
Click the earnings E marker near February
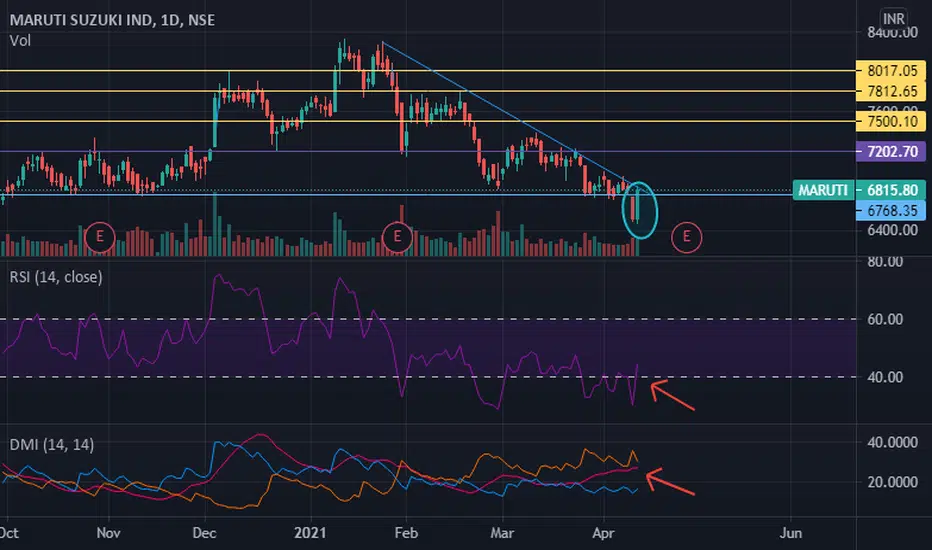(x=396, y=237)
